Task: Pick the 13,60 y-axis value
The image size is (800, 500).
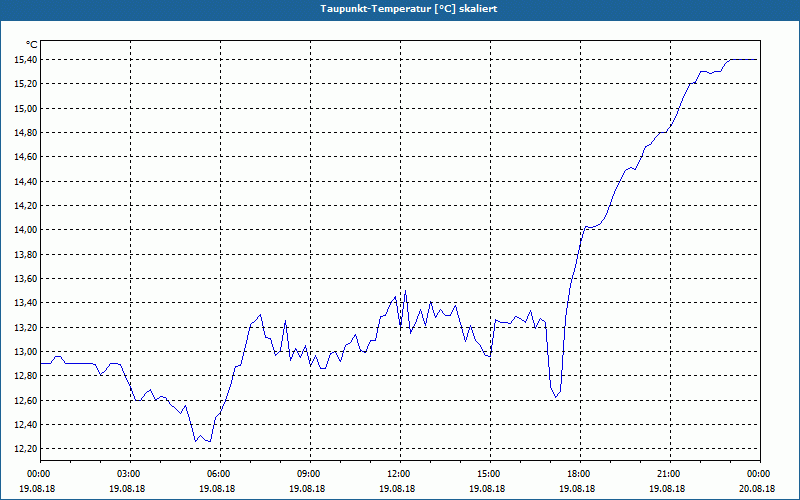Action: (x=26, y=279)
